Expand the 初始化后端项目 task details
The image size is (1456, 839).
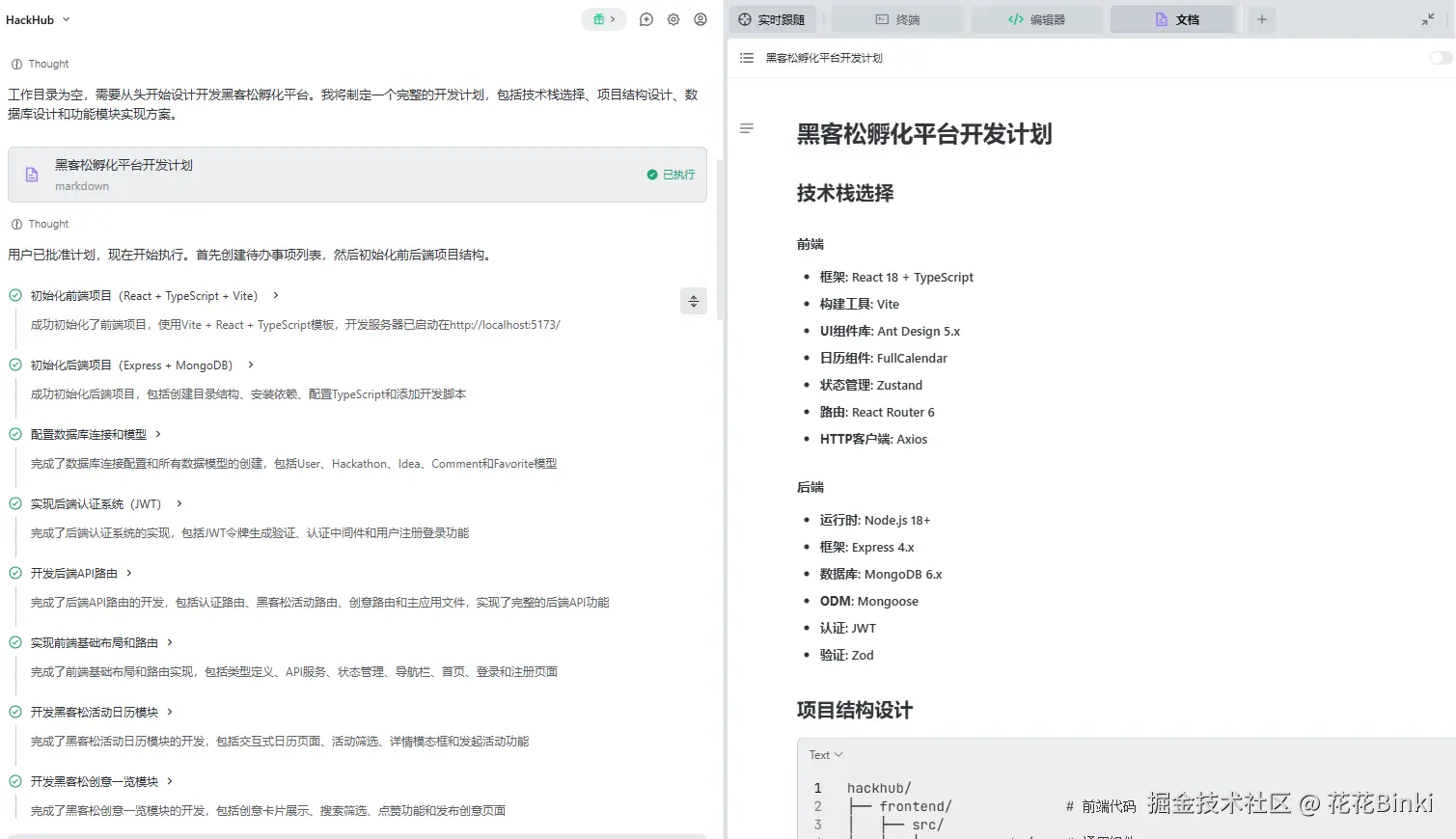(251, 365)
